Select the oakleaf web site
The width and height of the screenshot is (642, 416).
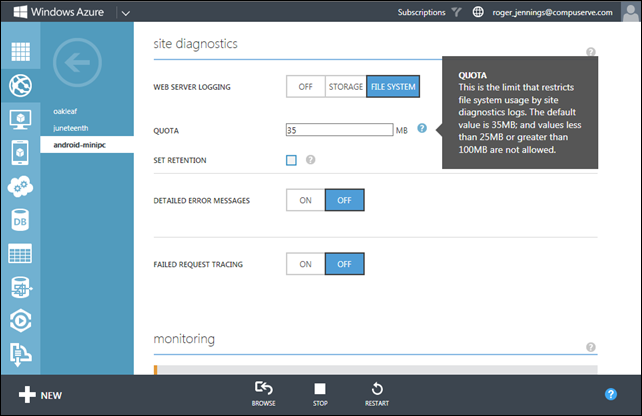coord(65,111)
